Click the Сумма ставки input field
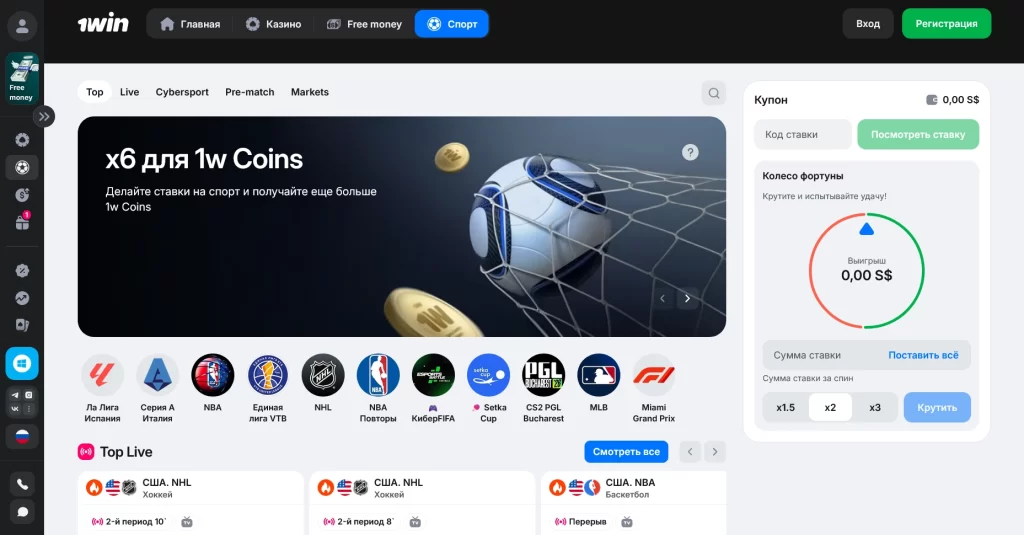The height and width of the screenshot is (535, 1024). click(x=824, y=355)
